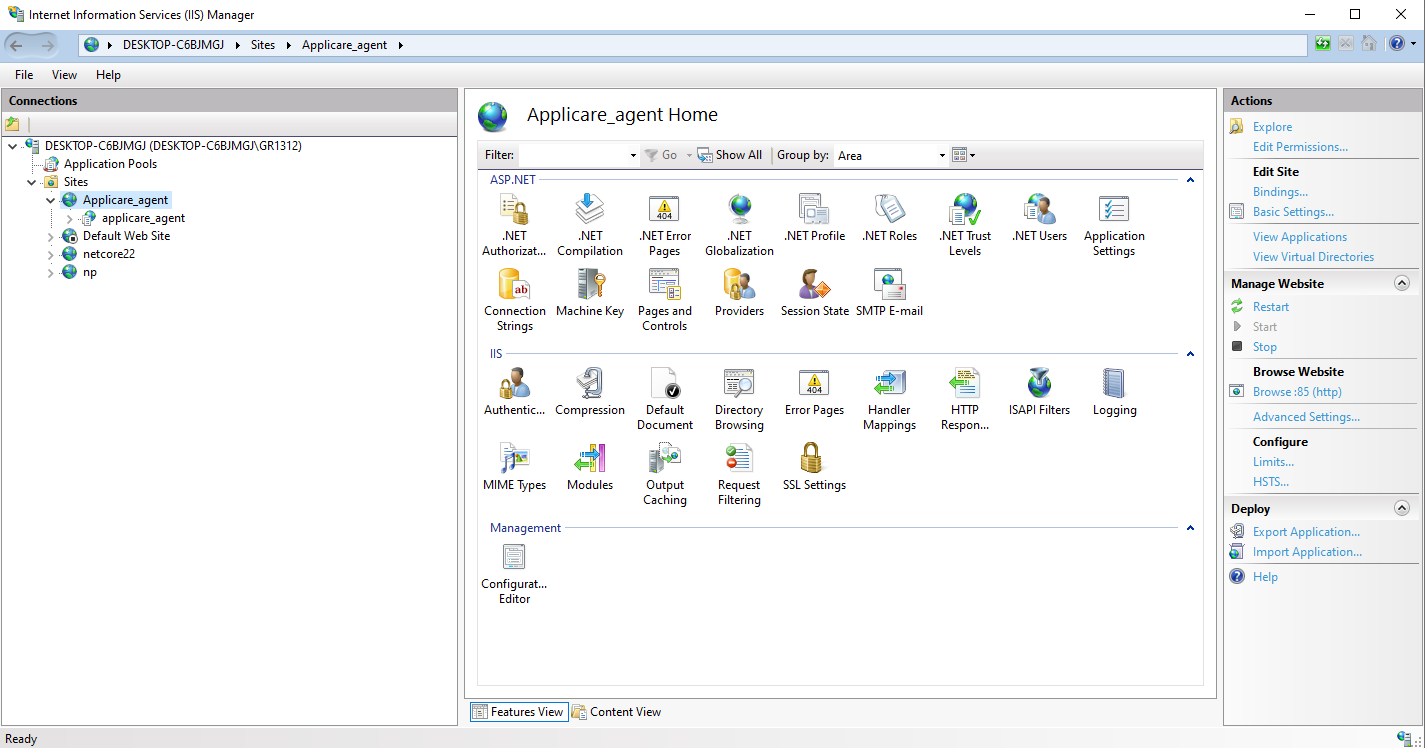This screenshot has height=748, width=1425.
Task: Open the Directory Browsing feature
Action: (x=739, y=385)
